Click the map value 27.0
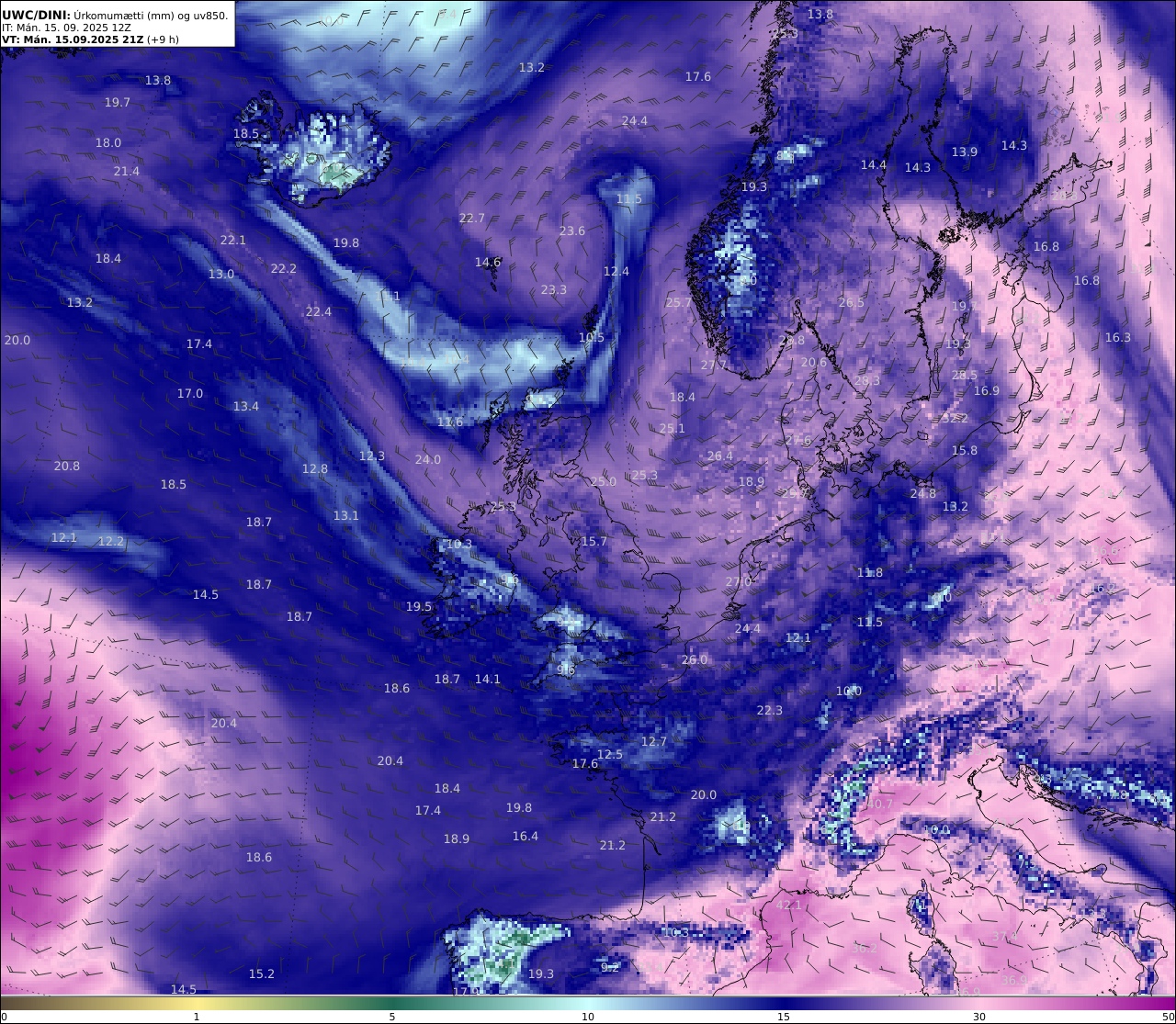Image resolution: width=1176 pixels, height=1024 pixels. (739, 582)
